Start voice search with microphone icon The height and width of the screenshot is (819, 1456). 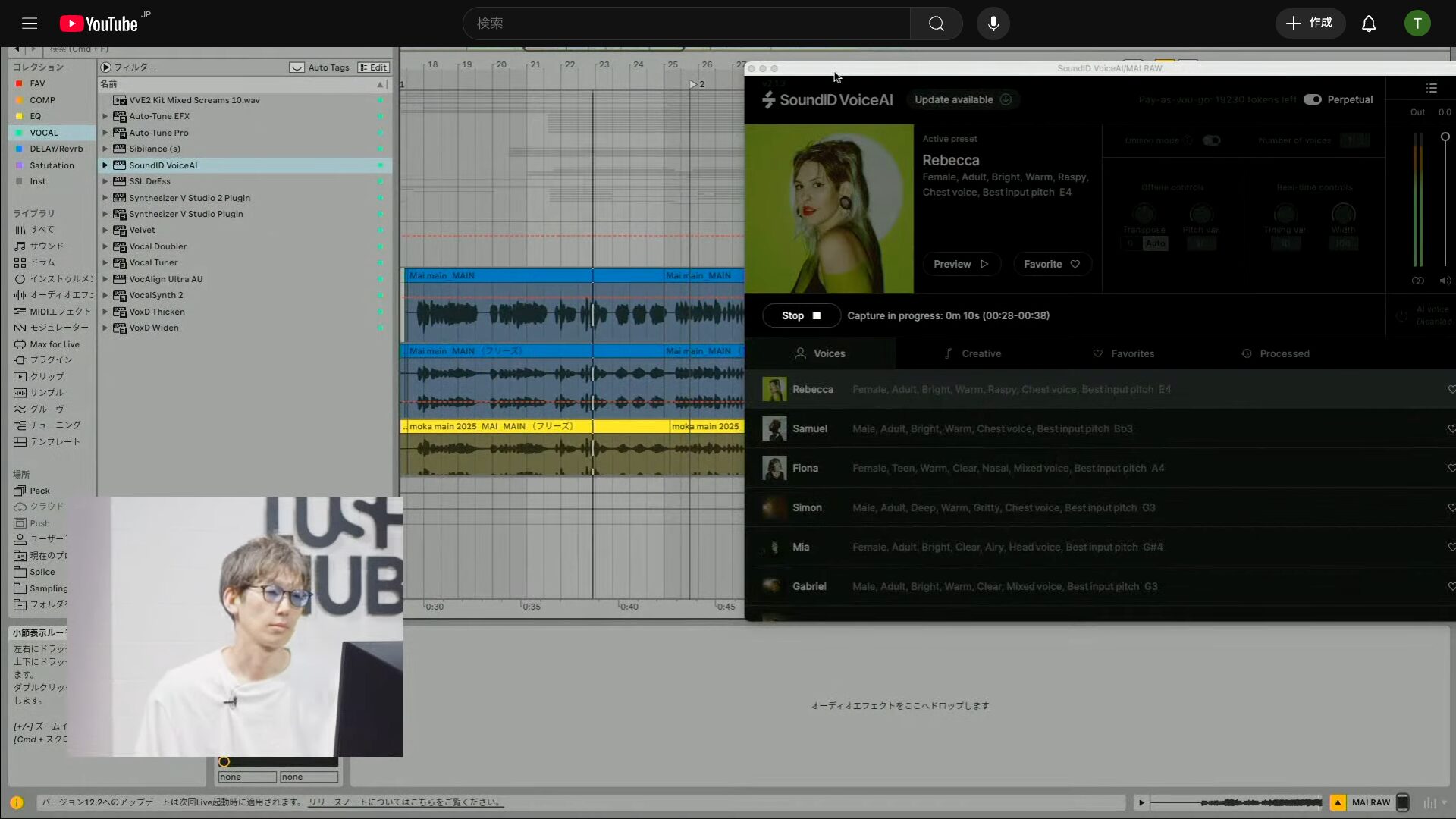pos(993,24)
